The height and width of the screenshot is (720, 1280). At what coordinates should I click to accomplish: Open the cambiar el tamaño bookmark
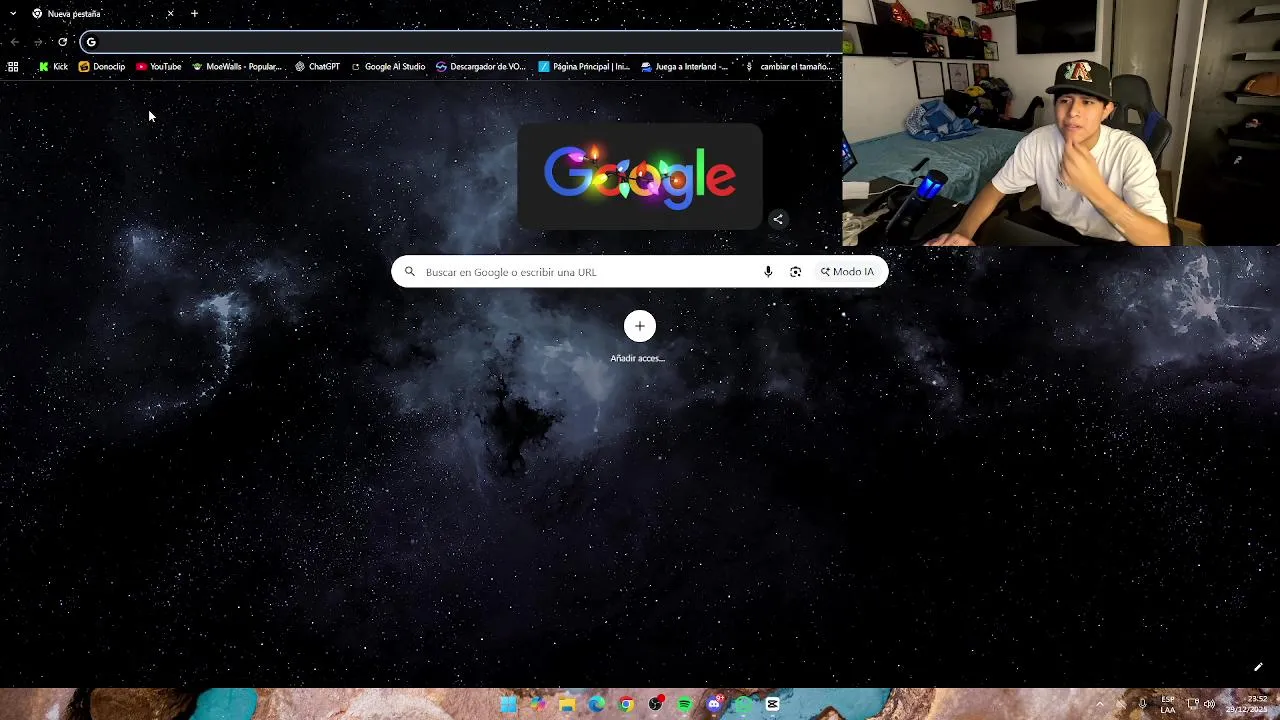tap(788, 67)
